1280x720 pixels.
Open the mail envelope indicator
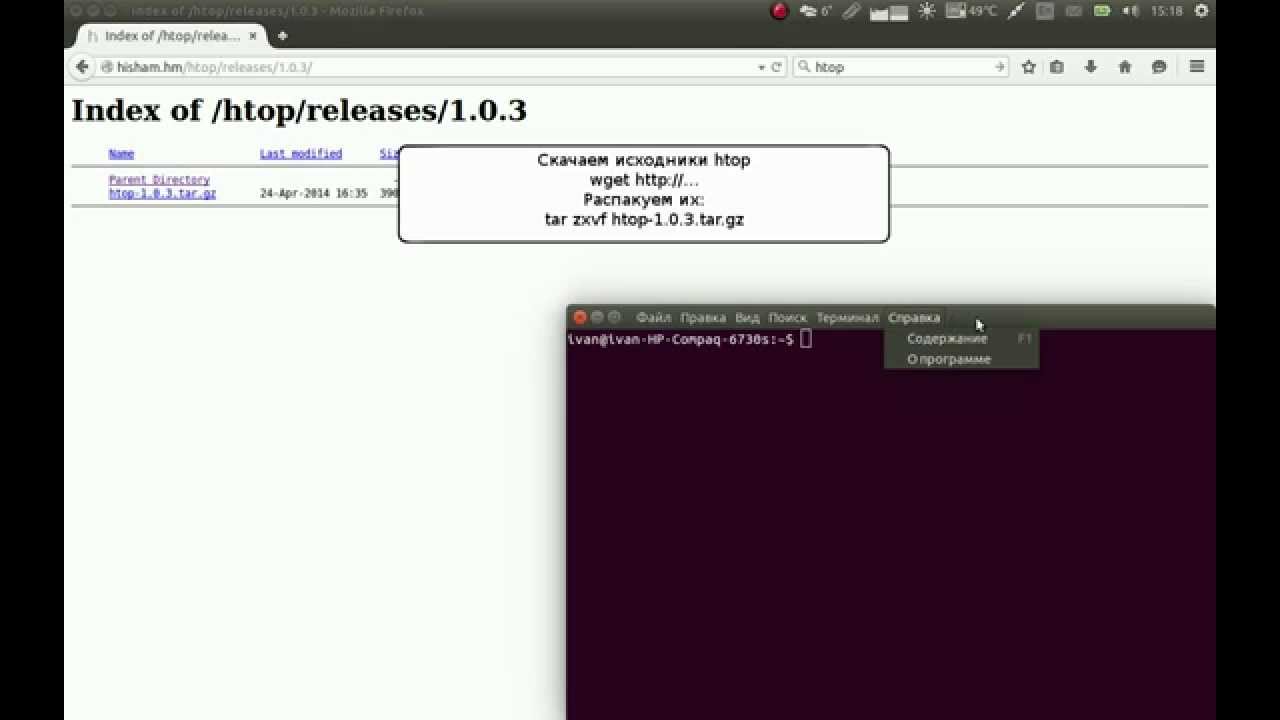[x=1073, y=11]
